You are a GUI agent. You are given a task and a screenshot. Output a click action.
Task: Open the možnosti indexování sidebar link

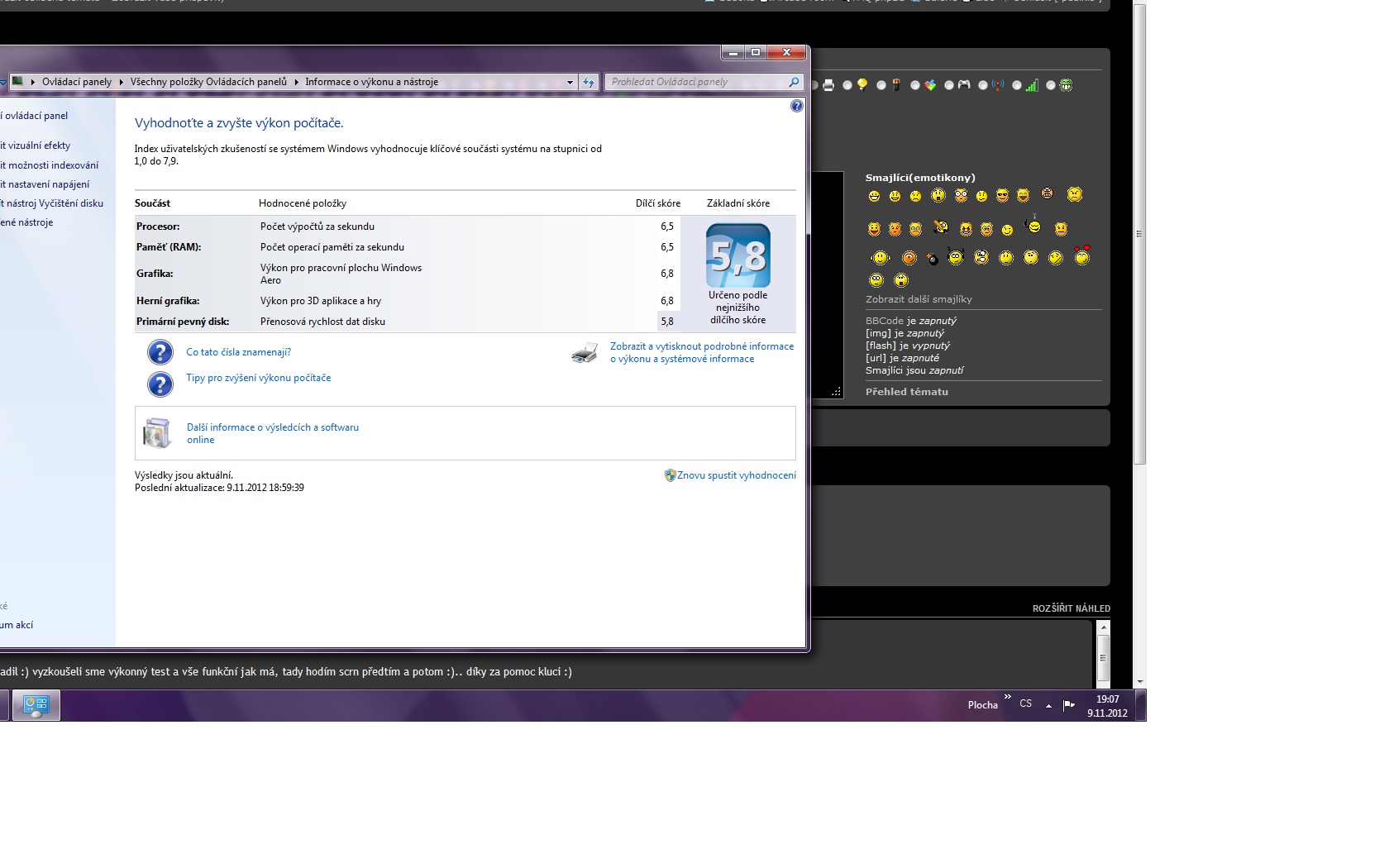(x=50, y=165)
